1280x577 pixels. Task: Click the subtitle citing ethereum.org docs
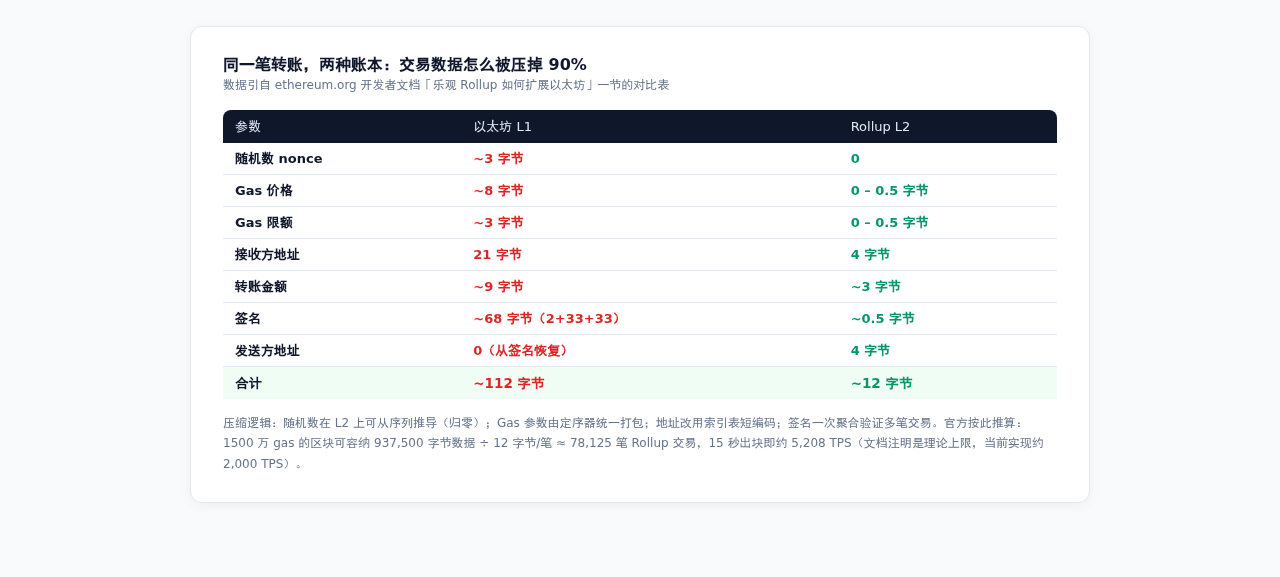pos(446,85)
